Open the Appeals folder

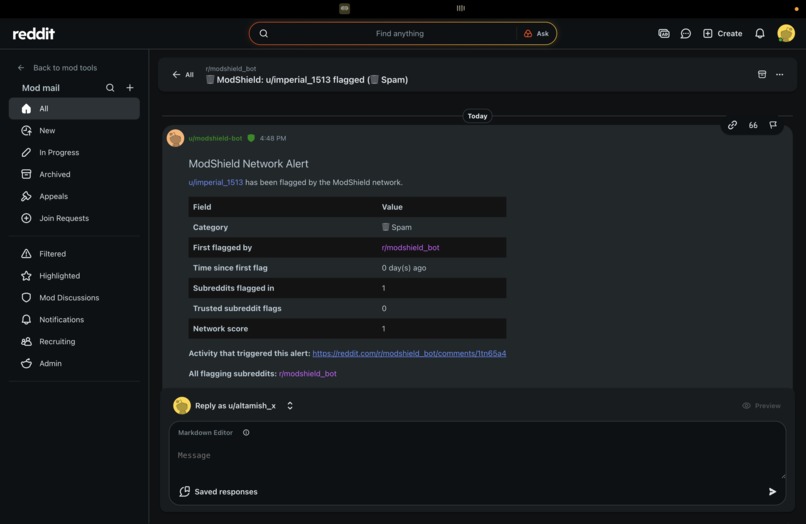click(74, 196)
